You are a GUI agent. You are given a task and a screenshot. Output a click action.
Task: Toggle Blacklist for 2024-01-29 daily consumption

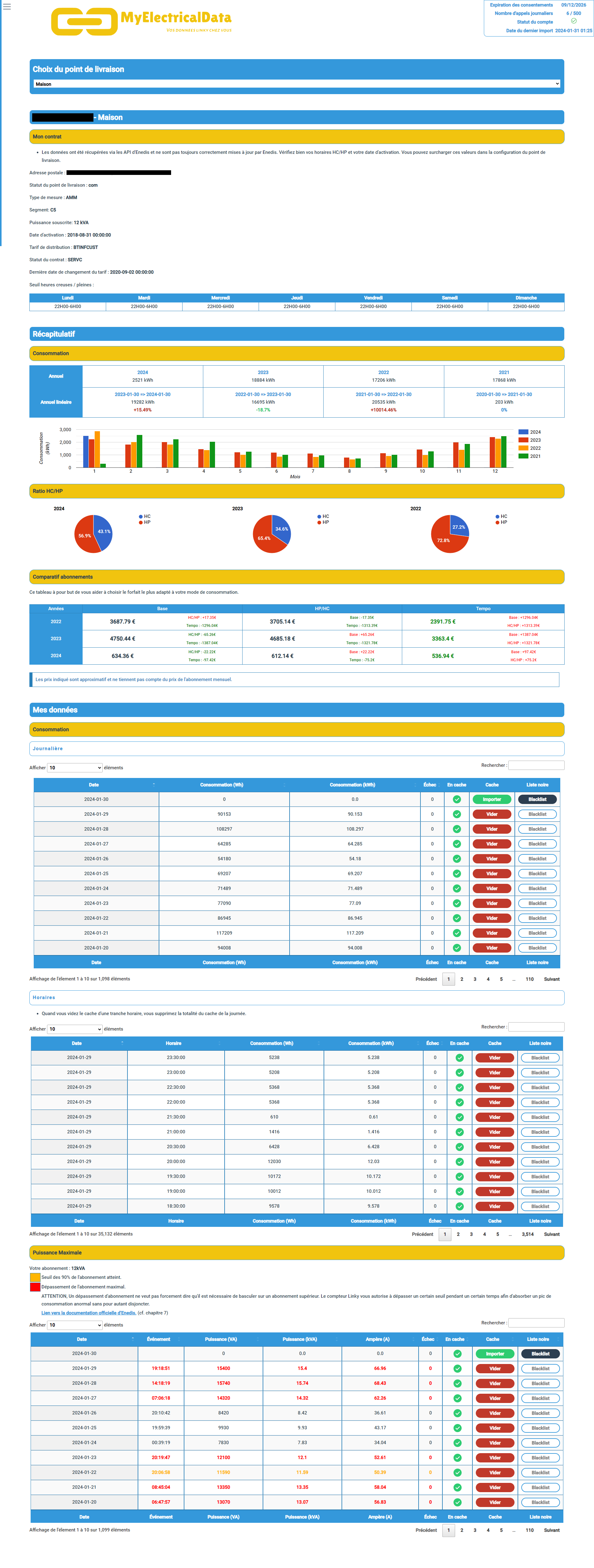(x=537, y=814)
